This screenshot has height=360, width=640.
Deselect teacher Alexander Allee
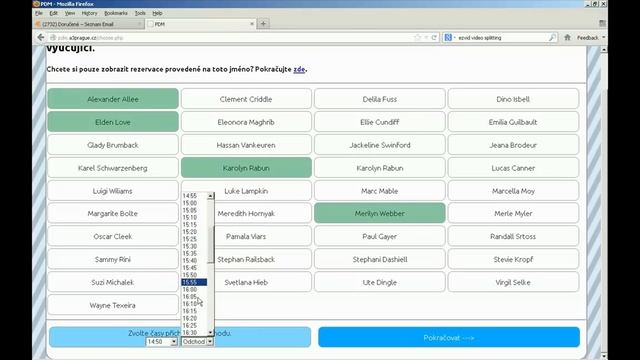tap(113, 99)
